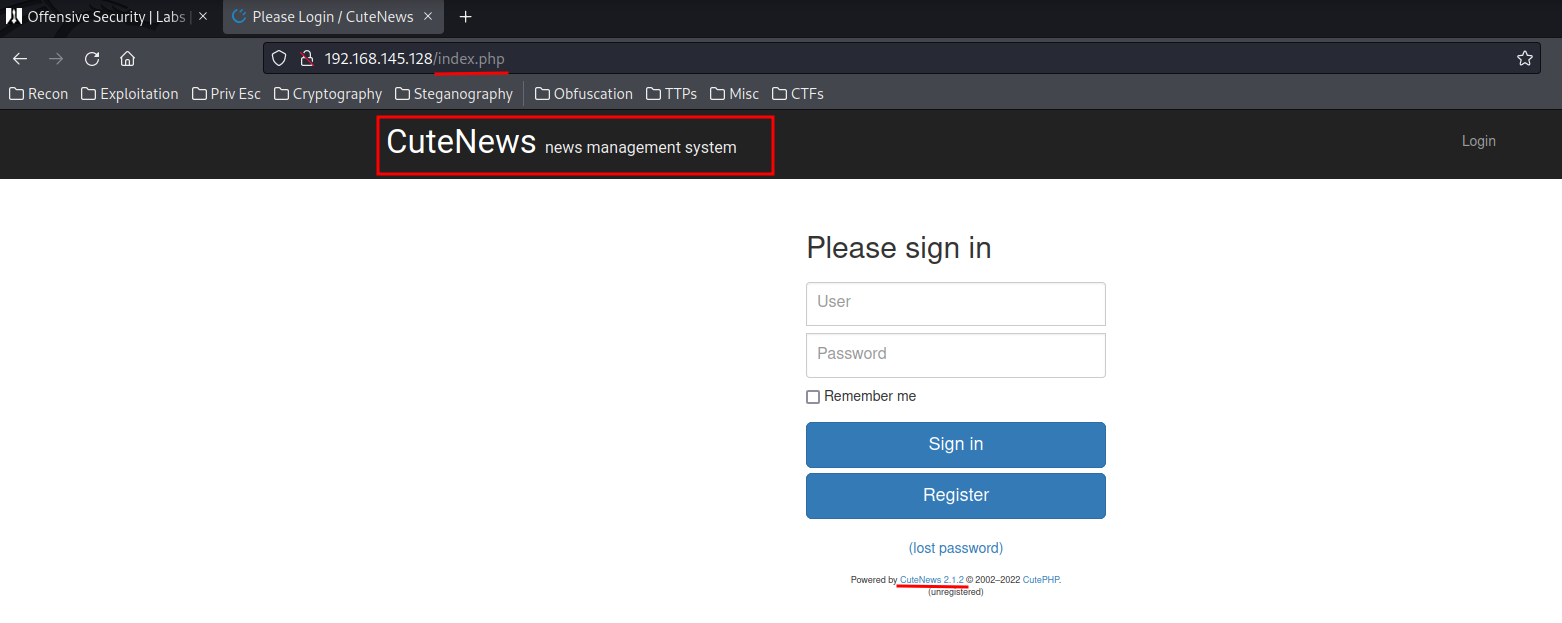Open the Cryptography bookmarks folder
1562x623 pixels.
[328, 94]
